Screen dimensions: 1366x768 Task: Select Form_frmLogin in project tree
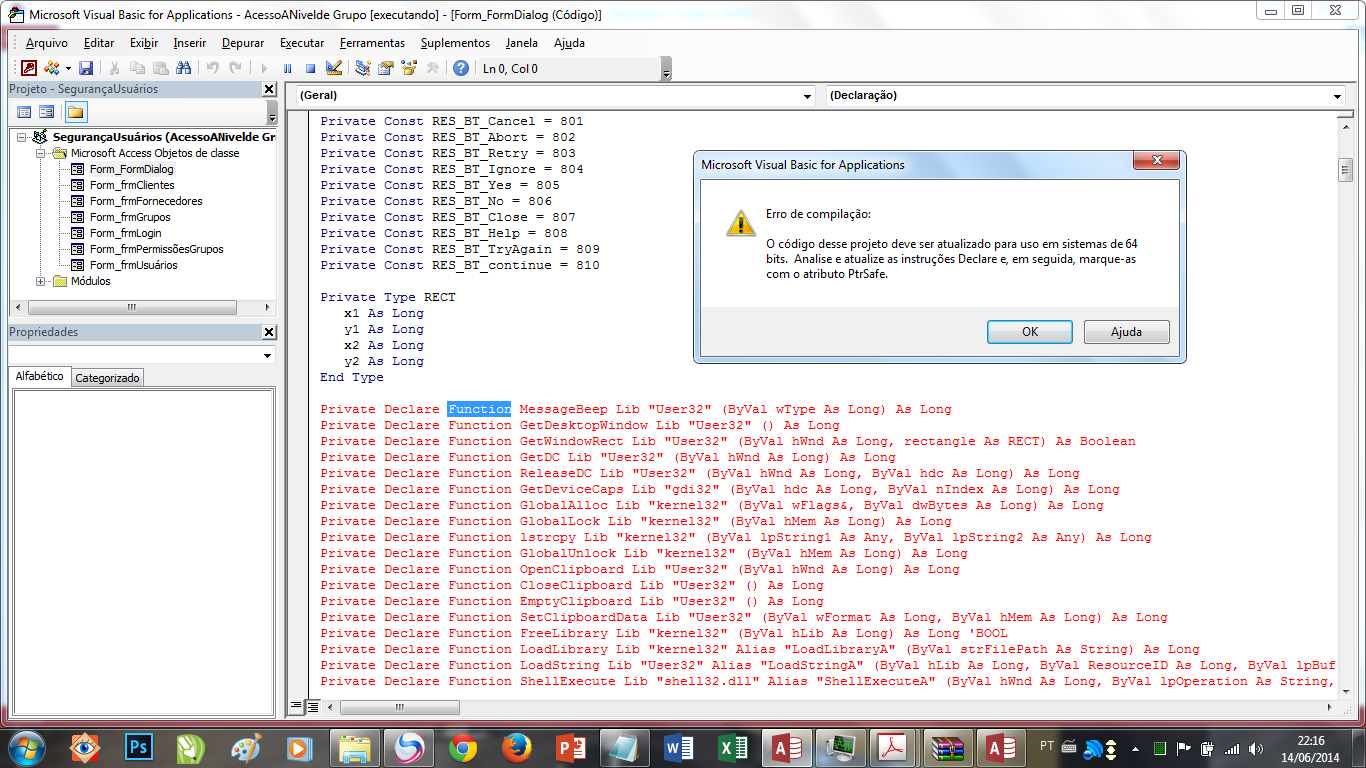(x=125, y=233)
